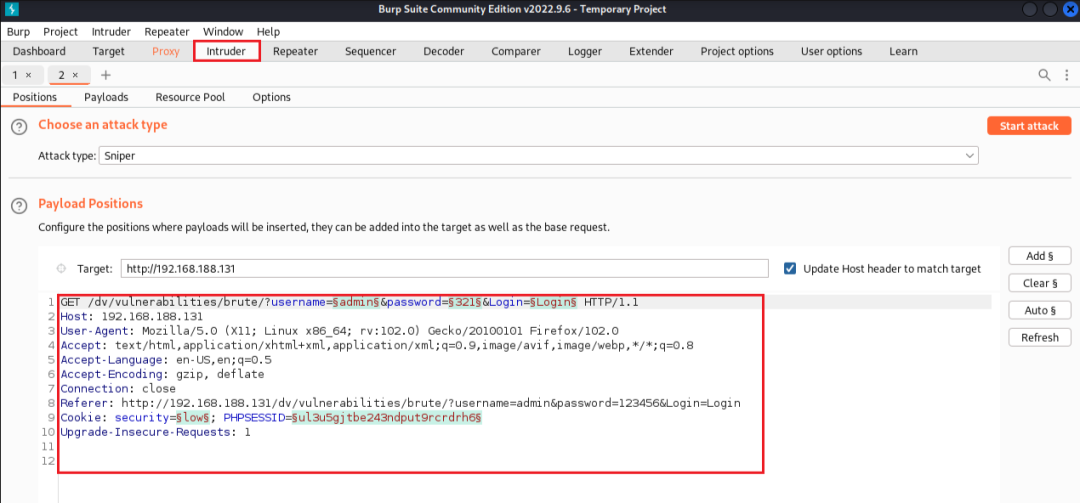Click the Start attack button

(1029, 126)
